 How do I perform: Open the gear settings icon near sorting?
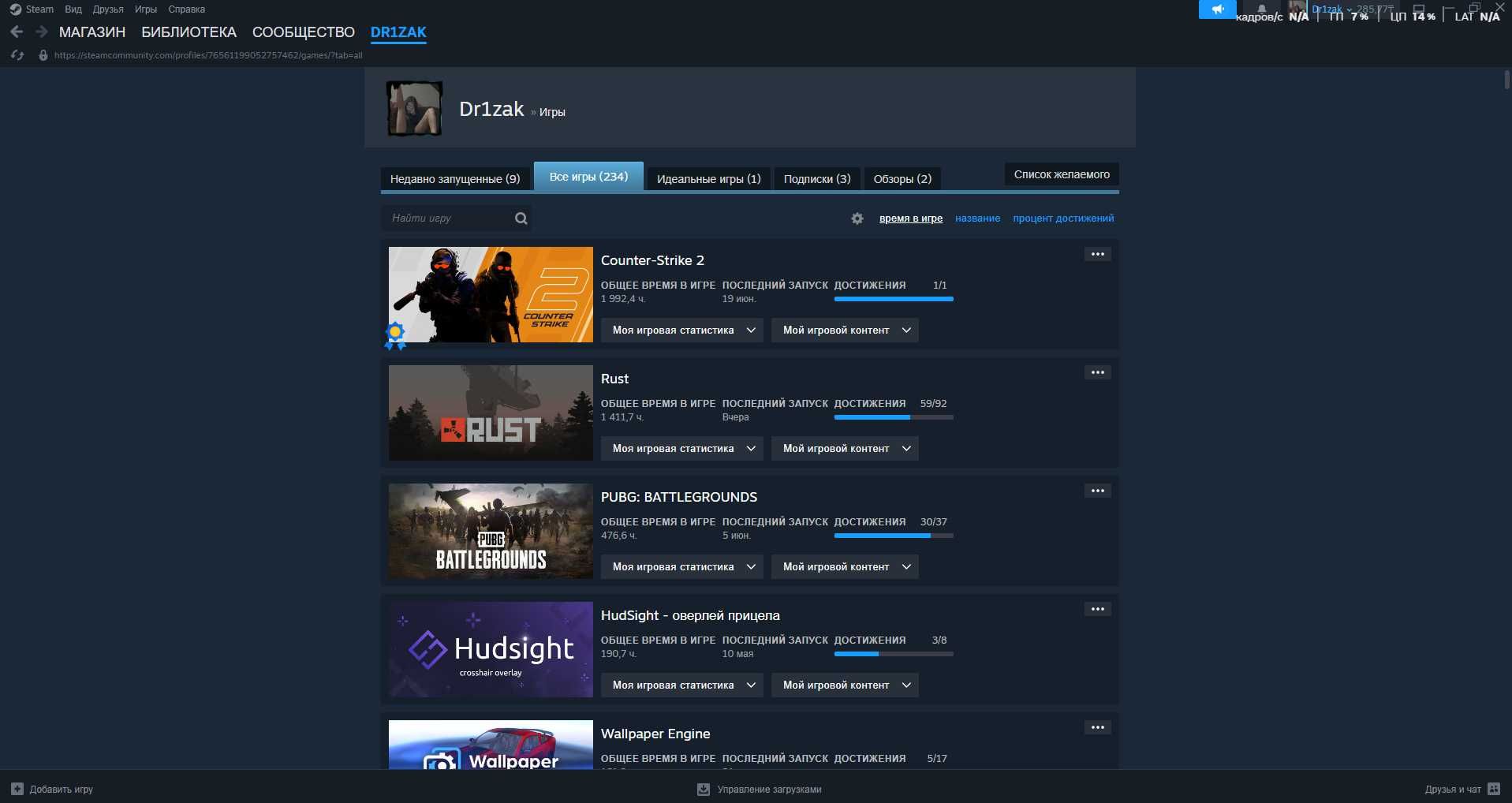857,218
